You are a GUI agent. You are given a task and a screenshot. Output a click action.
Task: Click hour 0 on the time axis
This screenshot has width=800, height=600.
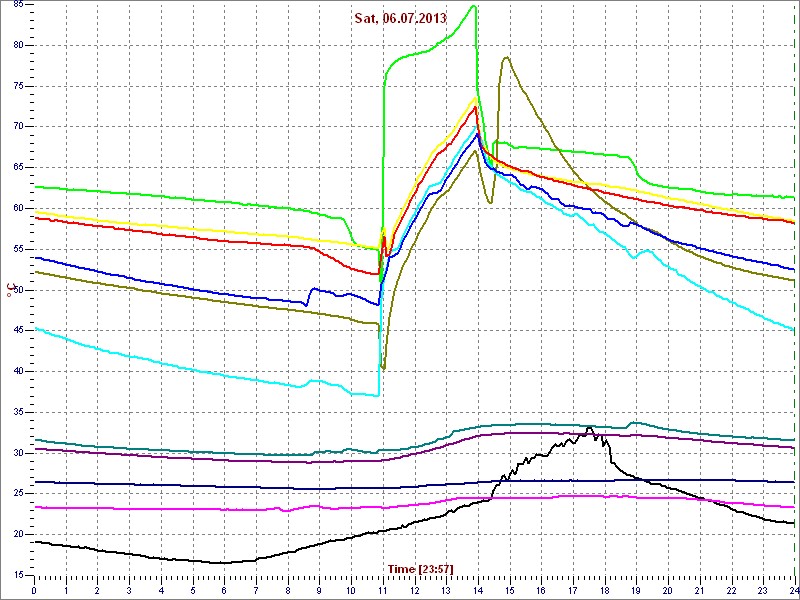click(34, 590)
